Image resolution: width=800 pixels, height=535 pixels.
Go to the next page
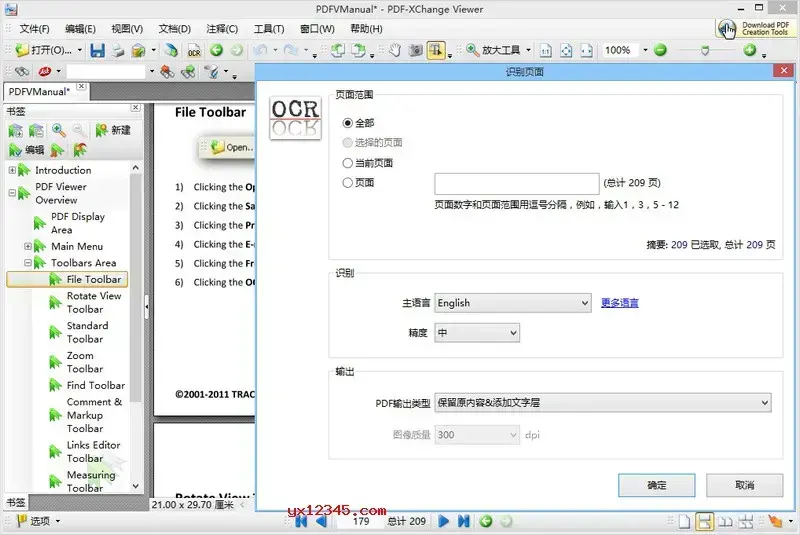coord(443,521)
